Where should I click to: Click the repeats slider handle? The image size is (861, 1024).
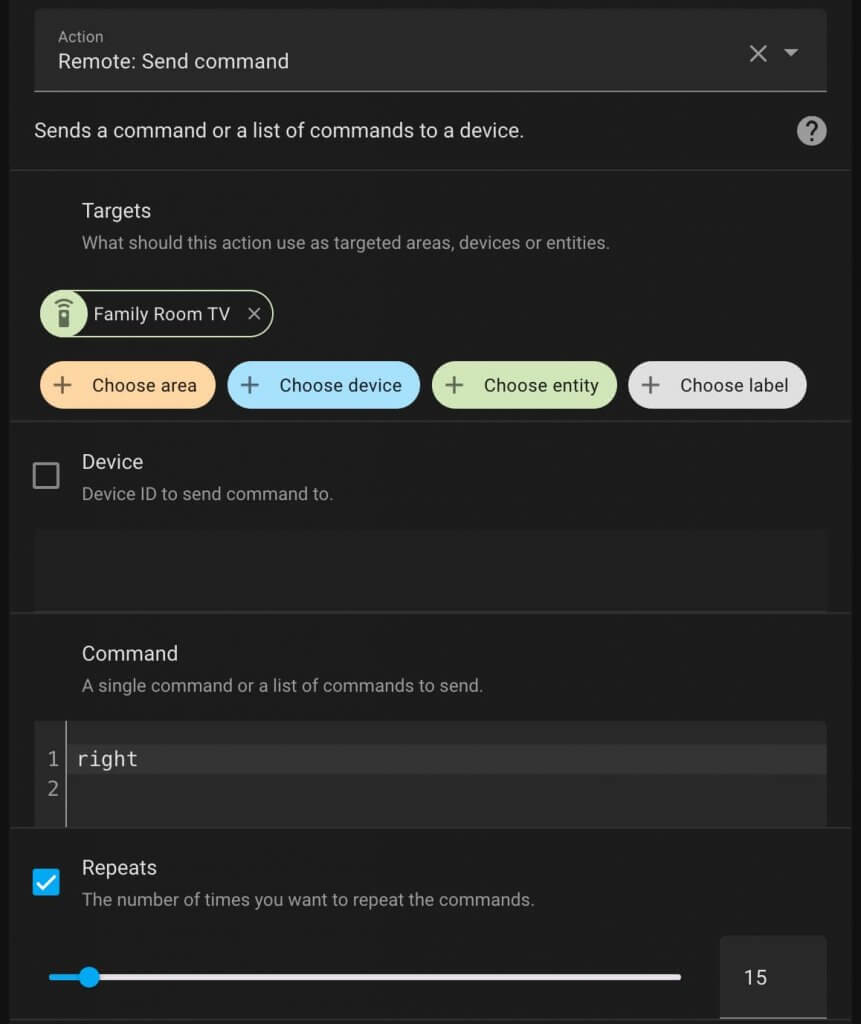pos(90,977)
